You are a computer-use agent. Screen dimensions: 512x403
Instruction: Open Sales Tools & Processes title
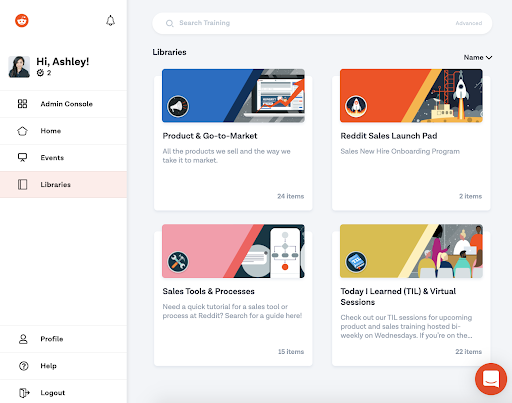pyautogui.click(x=208, y=291)
